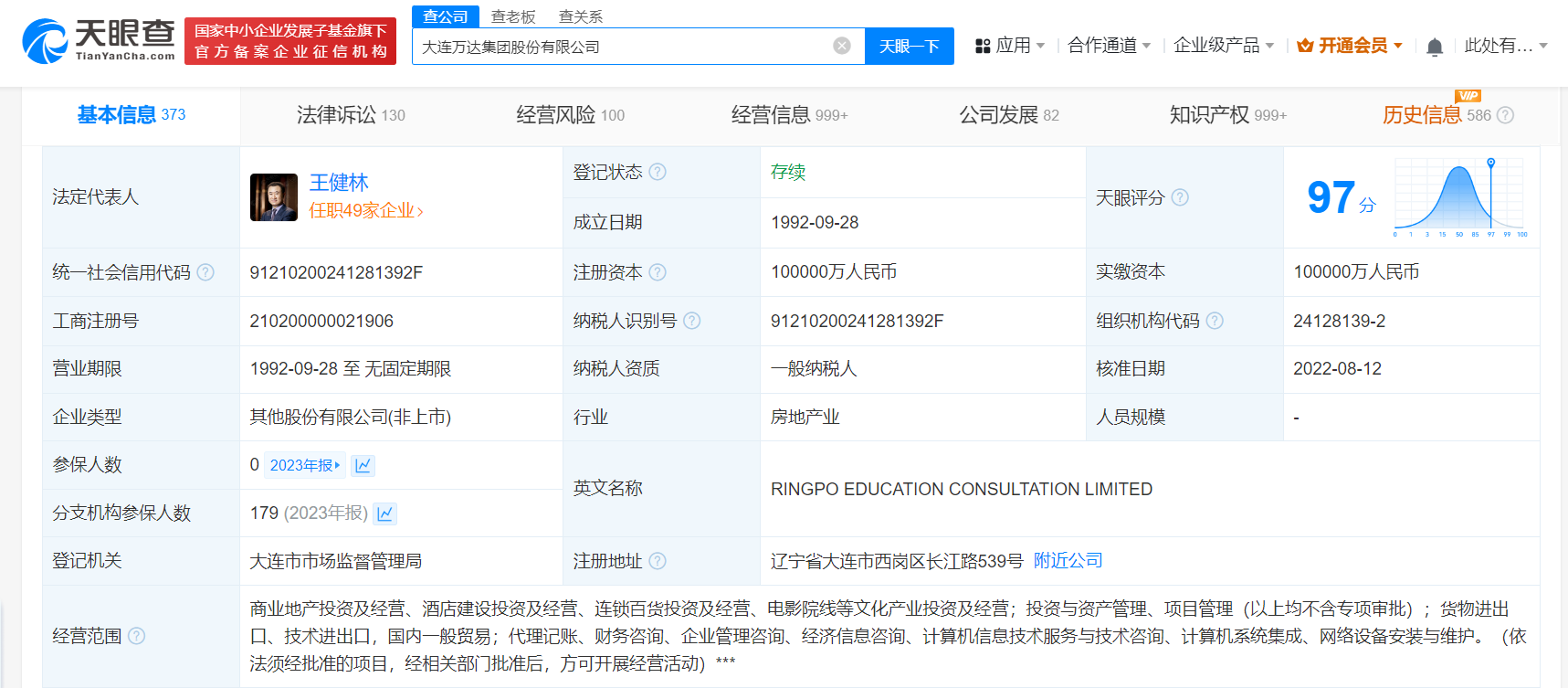Switch to the 公司发展 tab
This screenshot has width=1568, height=688.
click(x=1009, y=115)
